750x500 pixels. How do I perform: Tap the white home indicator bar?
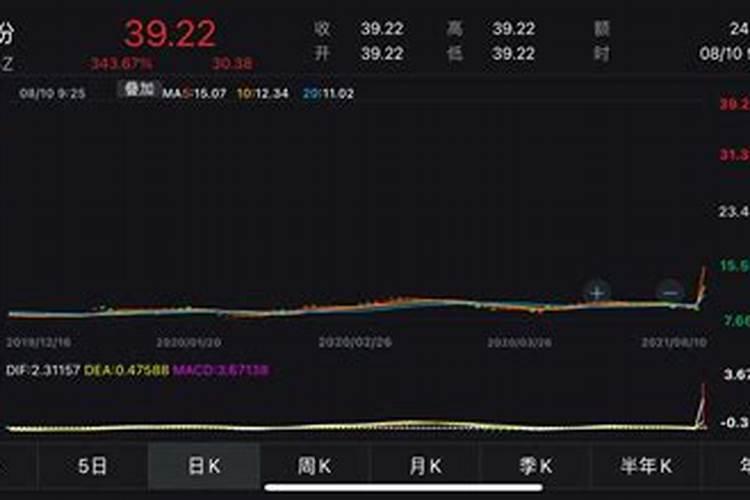[x=375, y=489]
